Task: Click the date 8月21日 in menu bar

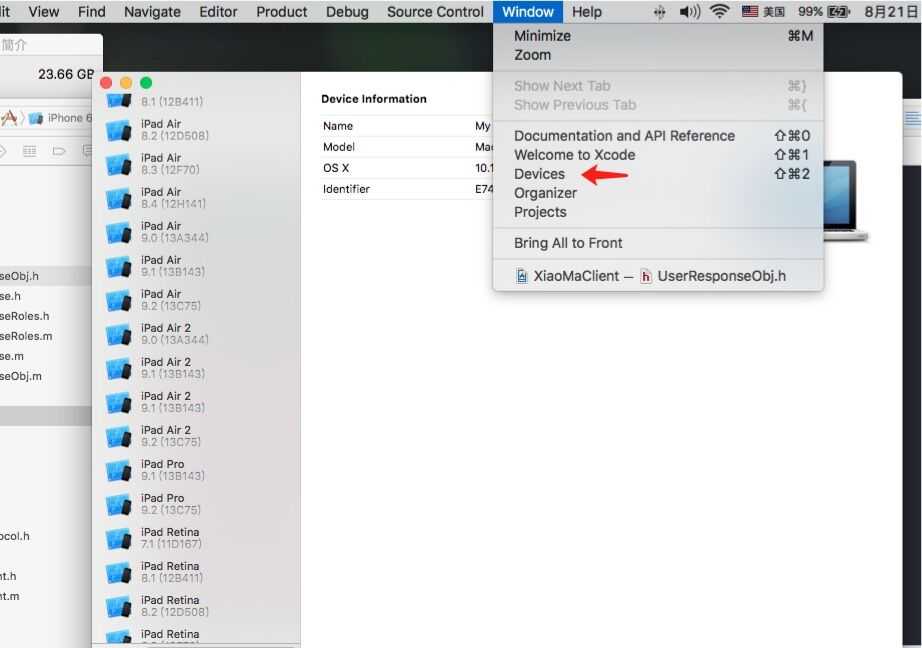Action: (x=891, y=12)
